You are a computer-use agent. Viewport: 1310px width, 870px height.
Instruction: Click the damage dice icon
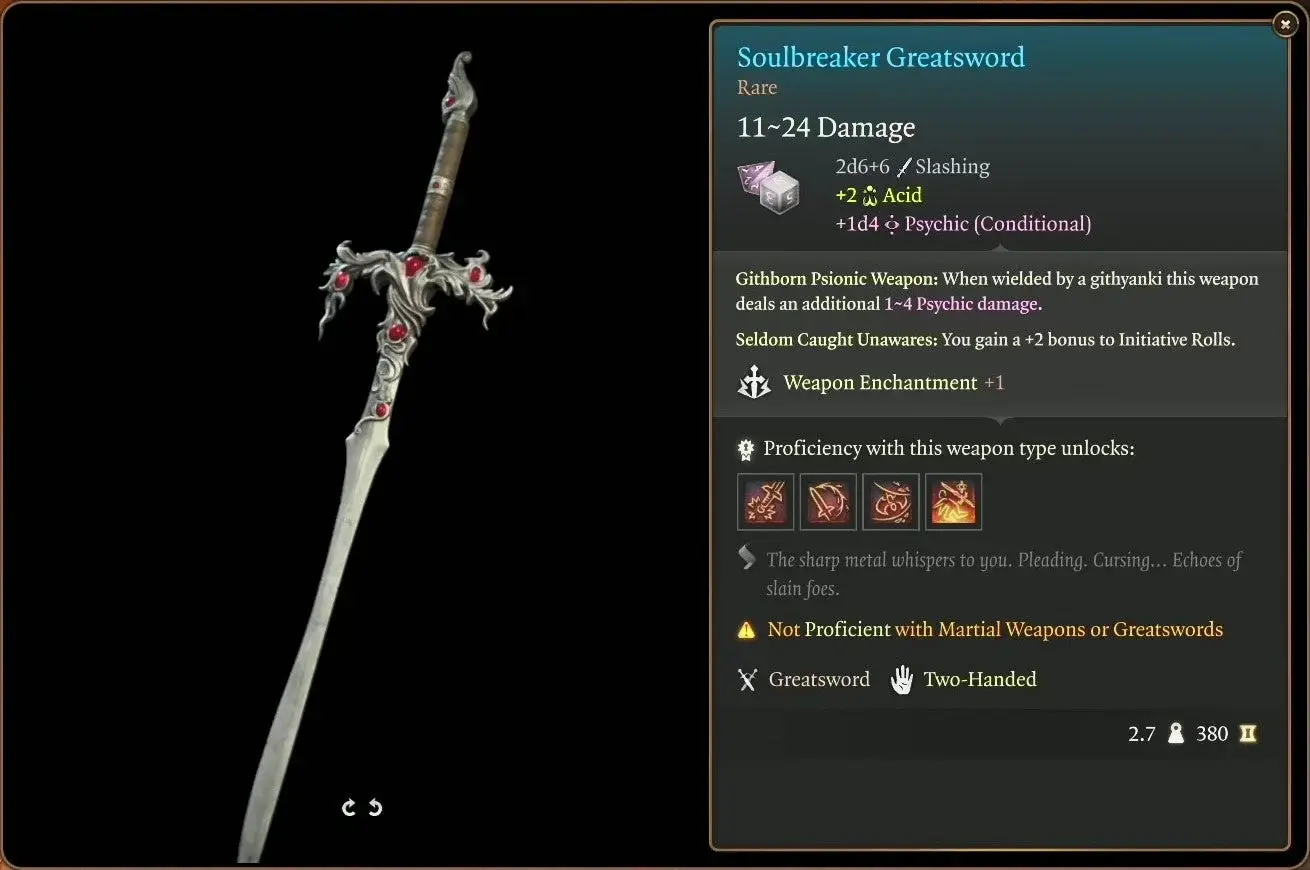[x=769, y=187]
